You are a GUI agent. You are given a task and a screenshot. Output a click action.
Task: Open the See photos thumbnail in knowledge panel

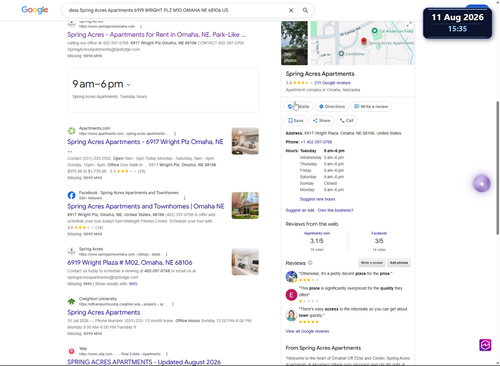(x=294, y=43)
